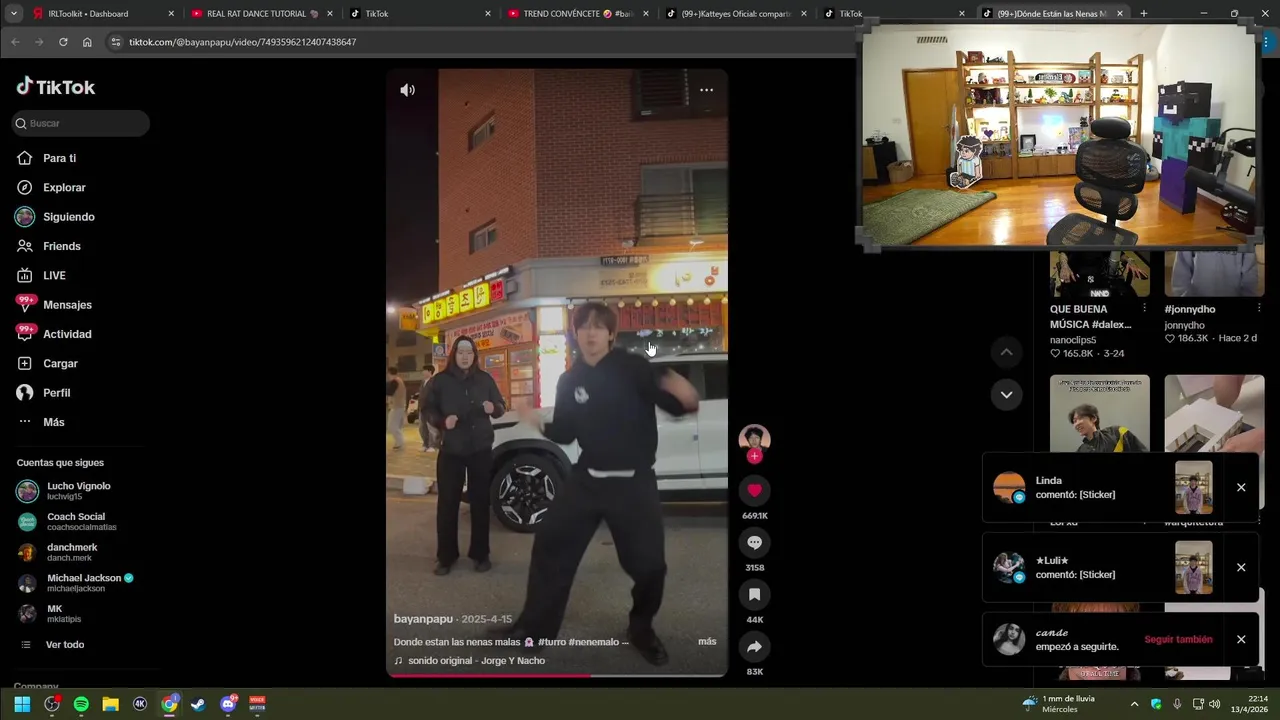Open thumbnail in Linda's notification
1280x720 pixels.
click(x=1194, y=488)
